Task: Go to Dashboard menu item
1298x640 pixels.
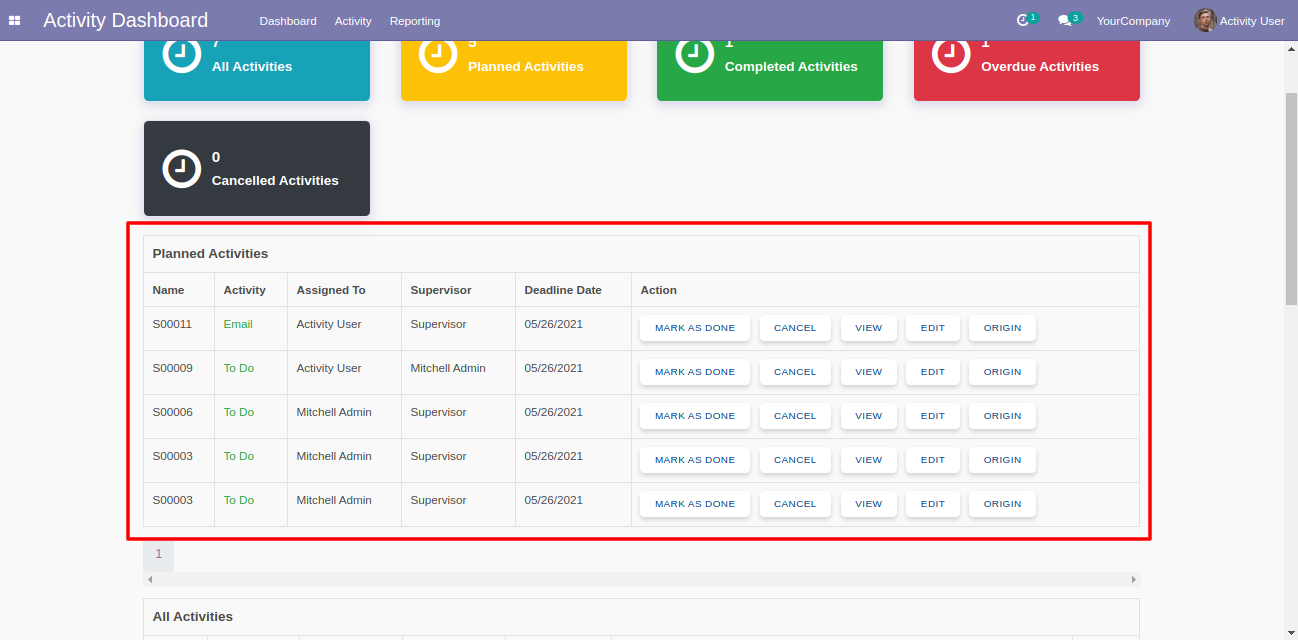Action: pyautogui.click(x=288, y=21)
